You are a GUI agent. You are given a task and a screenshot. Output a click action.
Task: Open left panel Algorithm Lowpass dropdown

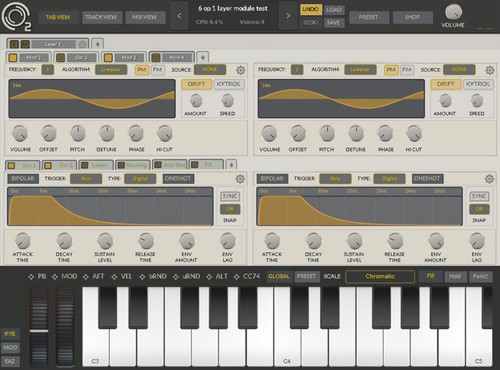pos(111,70)
